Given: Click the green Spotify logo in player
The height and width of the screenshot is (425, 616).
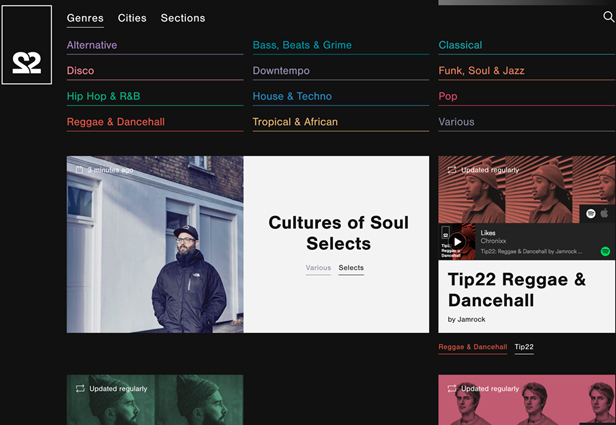Looking at the screenshot, I should 605,251.
